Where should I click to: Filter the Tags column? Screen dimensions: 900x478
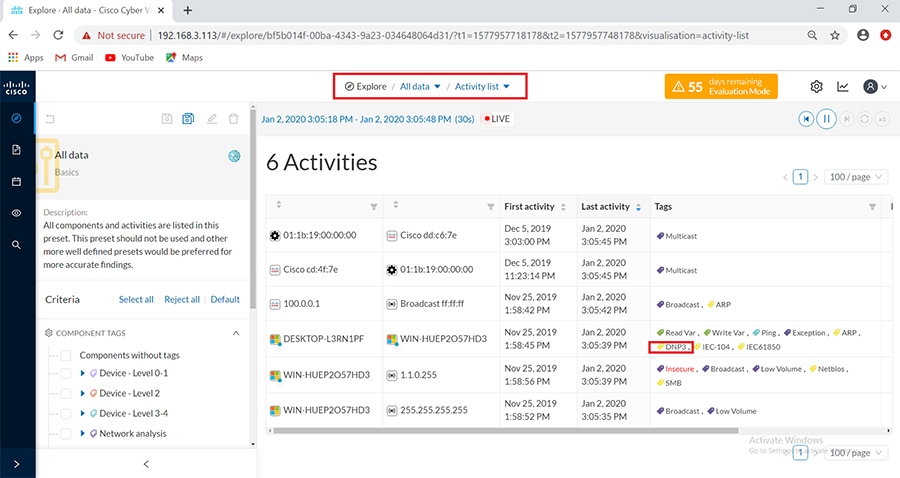pyautogui.click(x=872, y=207)
